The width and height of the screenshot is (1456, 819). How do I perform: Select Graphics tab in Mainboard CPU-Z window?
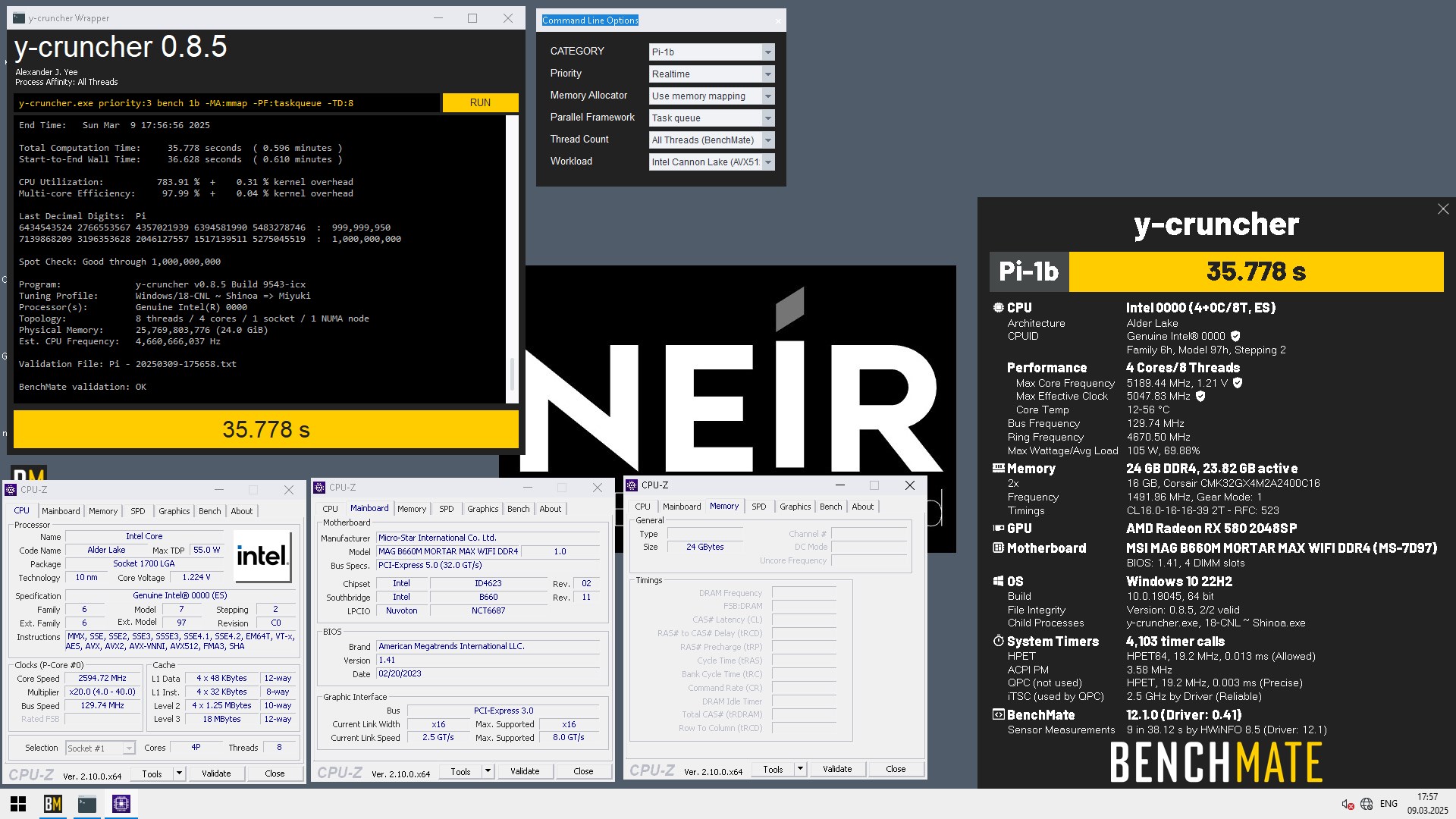coord(483,509)
